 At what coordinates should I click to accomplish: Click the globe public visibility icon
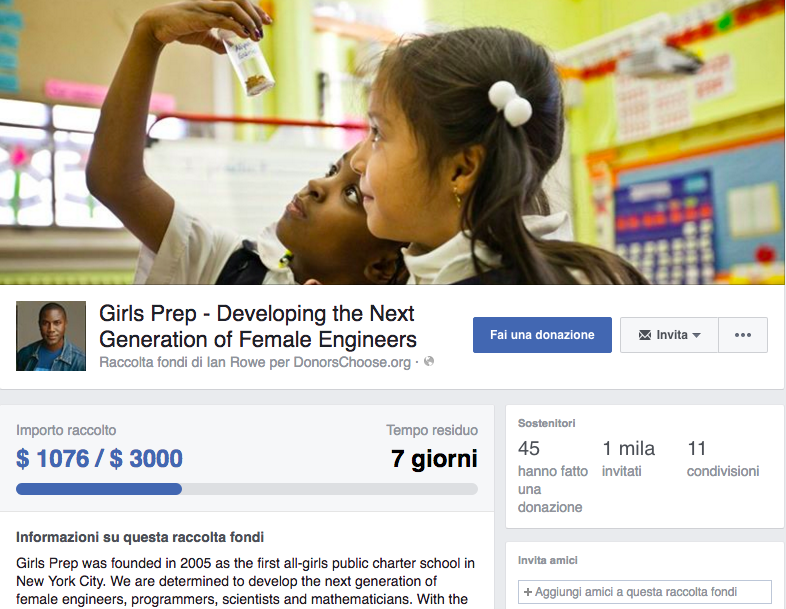(x=429, y=361)
